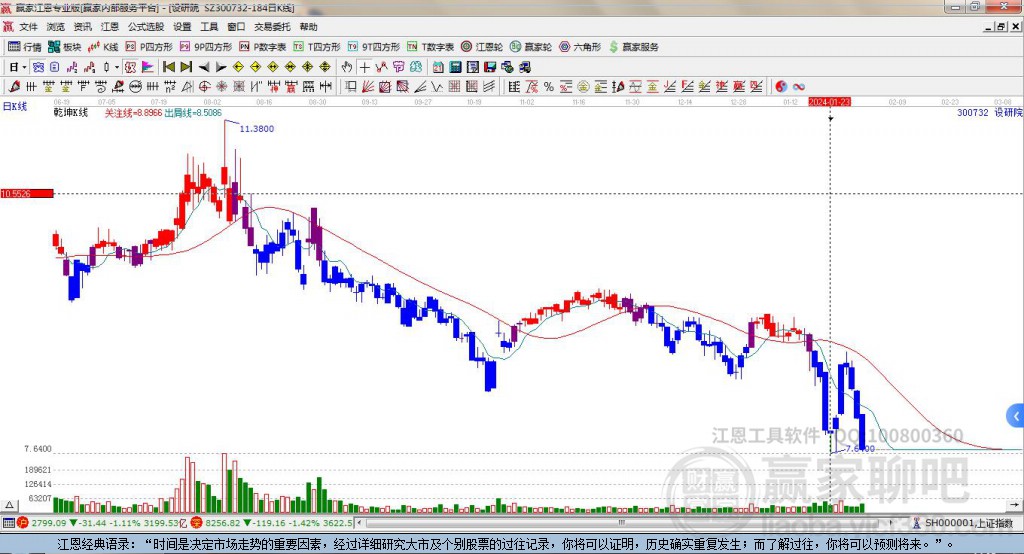Switch to the K线 chart view

point(103,47)
